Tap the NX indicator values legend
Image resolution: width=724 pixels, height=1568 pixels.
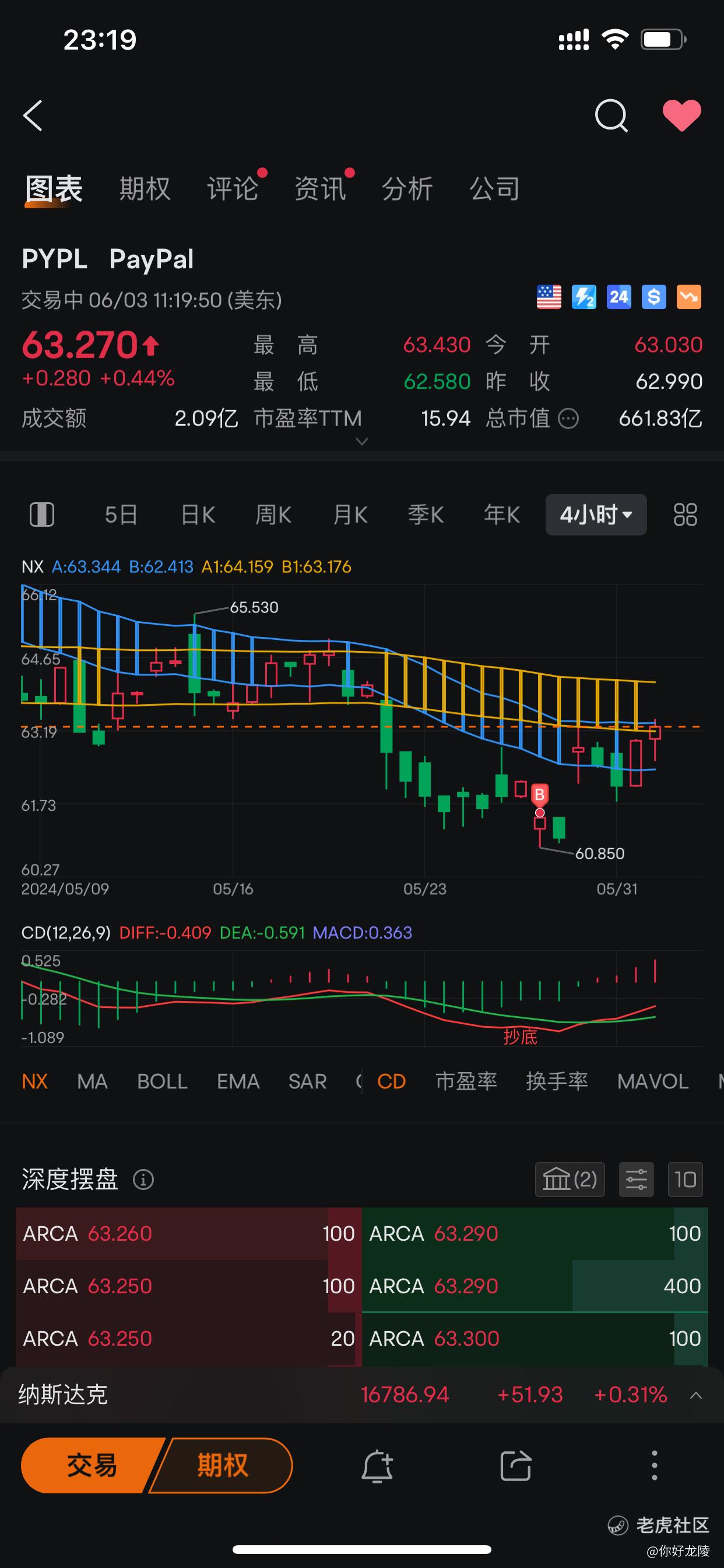[186, 566]
